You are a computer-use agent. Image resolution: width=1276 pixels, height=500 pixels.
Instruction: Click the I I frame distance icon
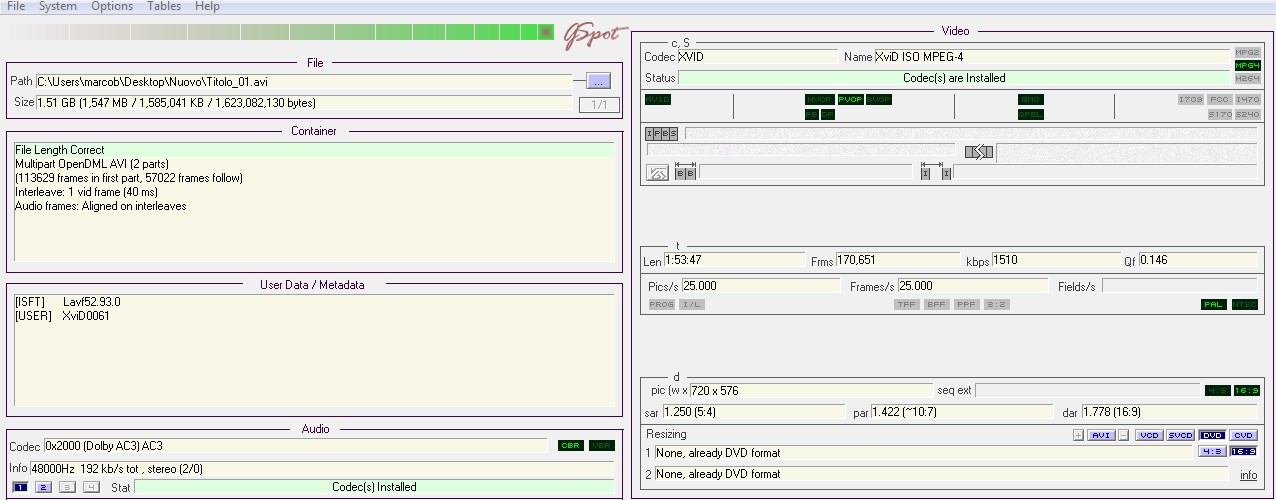pyautogui.click(x=935, y=172)
